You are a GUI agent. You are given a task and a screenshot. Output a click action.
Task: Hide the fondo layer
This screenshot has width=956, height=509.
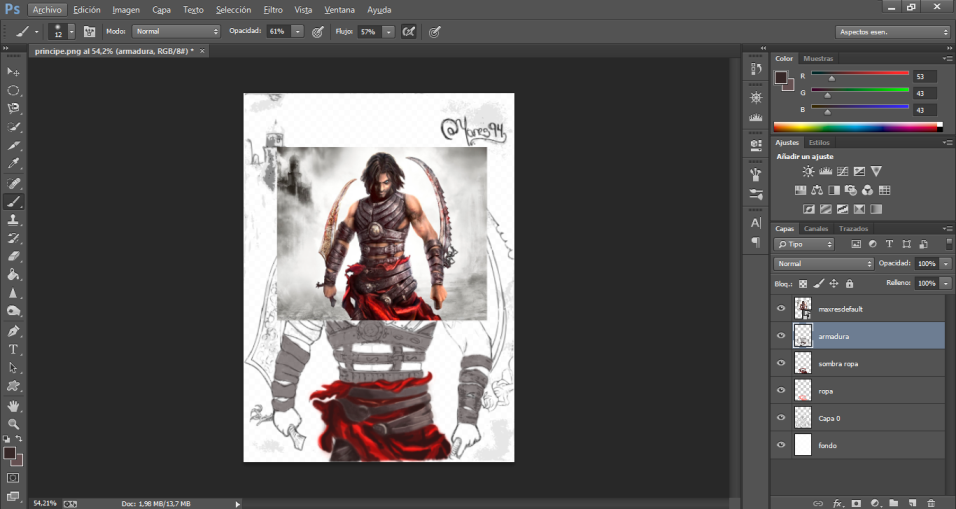point(781,445)
